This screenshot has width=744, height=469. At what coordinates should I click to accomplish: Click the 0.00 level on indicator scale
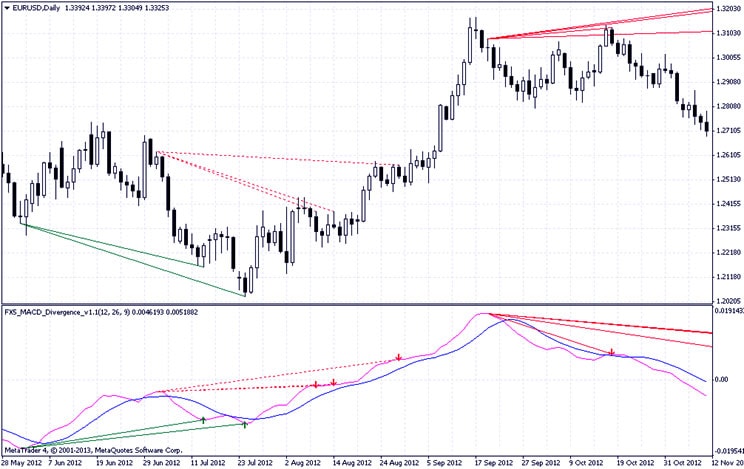pyautogui.click(x=724, y=380)
